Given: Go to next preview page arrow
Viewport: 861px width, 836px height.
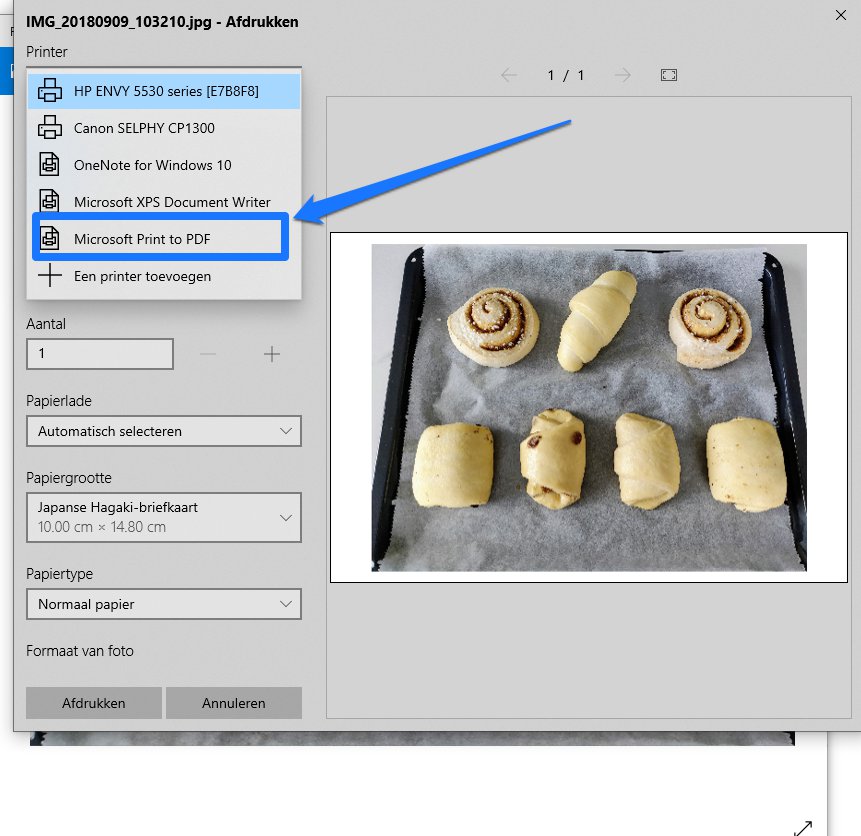Looking at the screenshot, I should pyautogui.click(x=623, y=75).
